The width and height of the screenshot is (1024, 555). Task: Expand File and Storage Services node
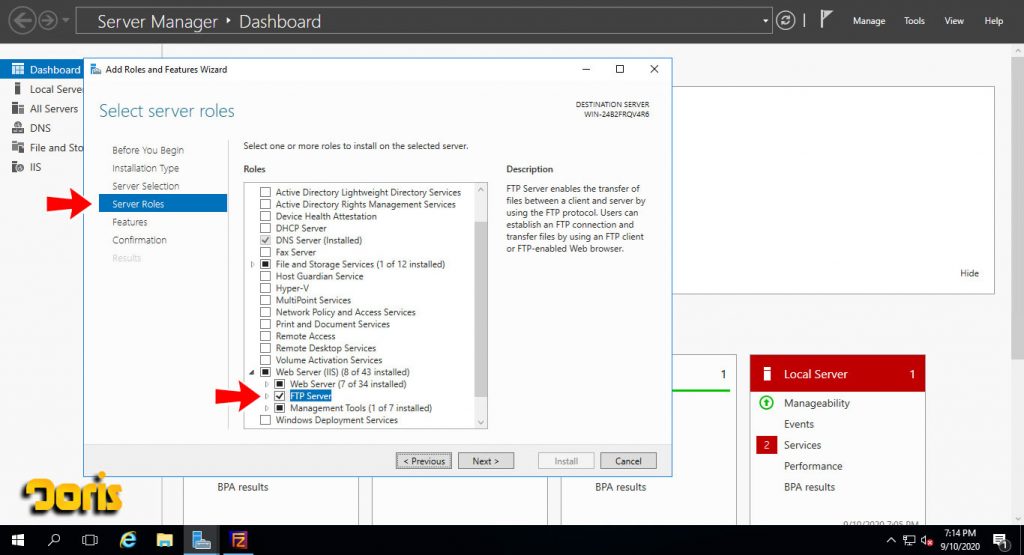253,264
